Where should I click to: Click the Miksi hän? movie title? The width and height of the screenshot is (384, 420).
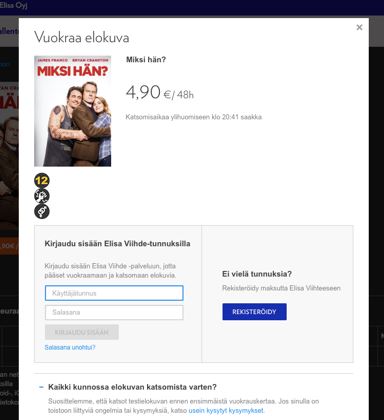click(146, 60)
